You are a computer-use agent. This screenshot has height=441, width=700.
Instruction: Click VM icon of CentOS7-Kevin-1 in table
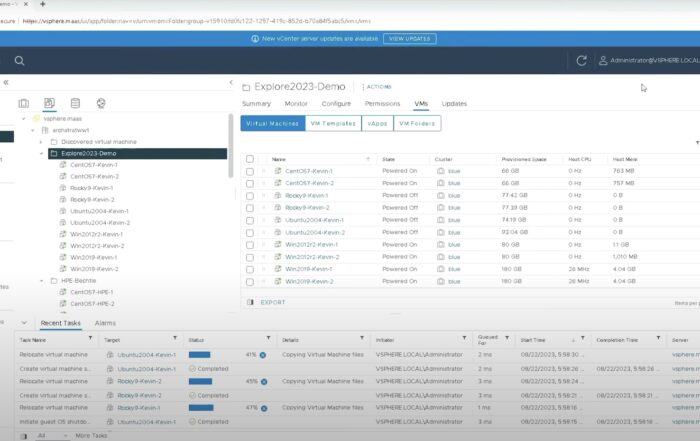(278, 171)
